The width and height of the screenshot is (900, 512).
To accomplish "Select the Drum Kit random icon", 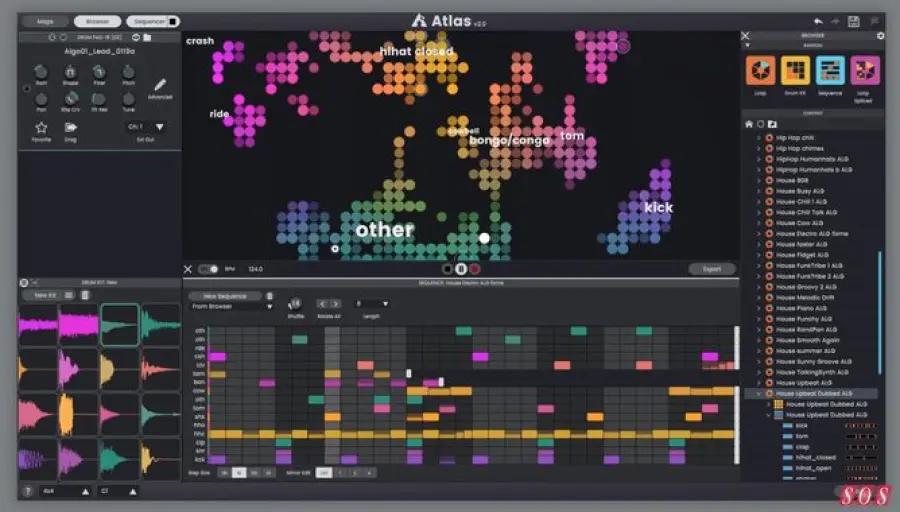I will point(795,70).
